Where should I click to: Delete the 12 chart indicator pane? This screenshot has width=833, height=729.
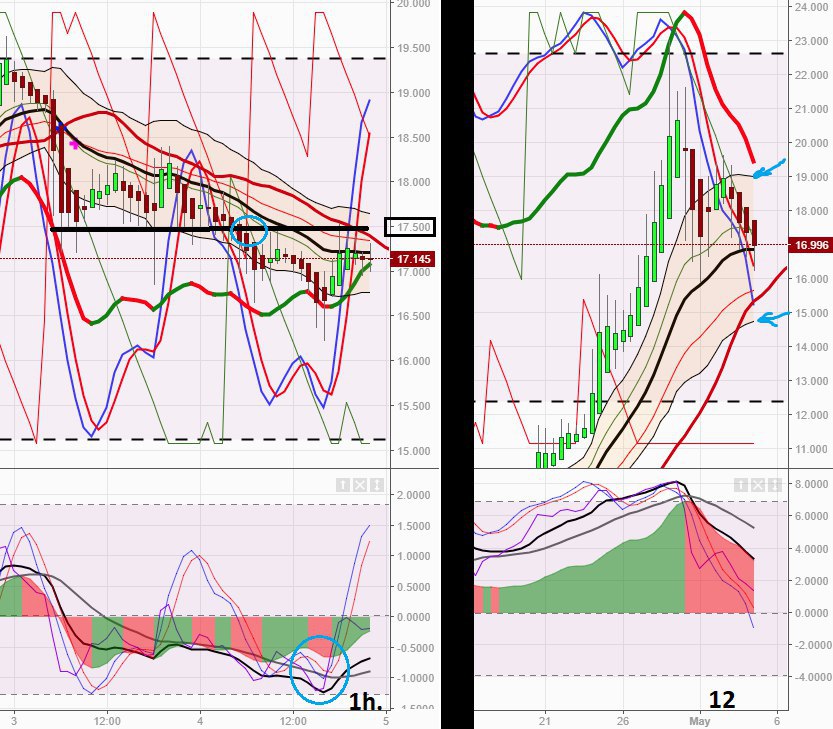[758, 485]
